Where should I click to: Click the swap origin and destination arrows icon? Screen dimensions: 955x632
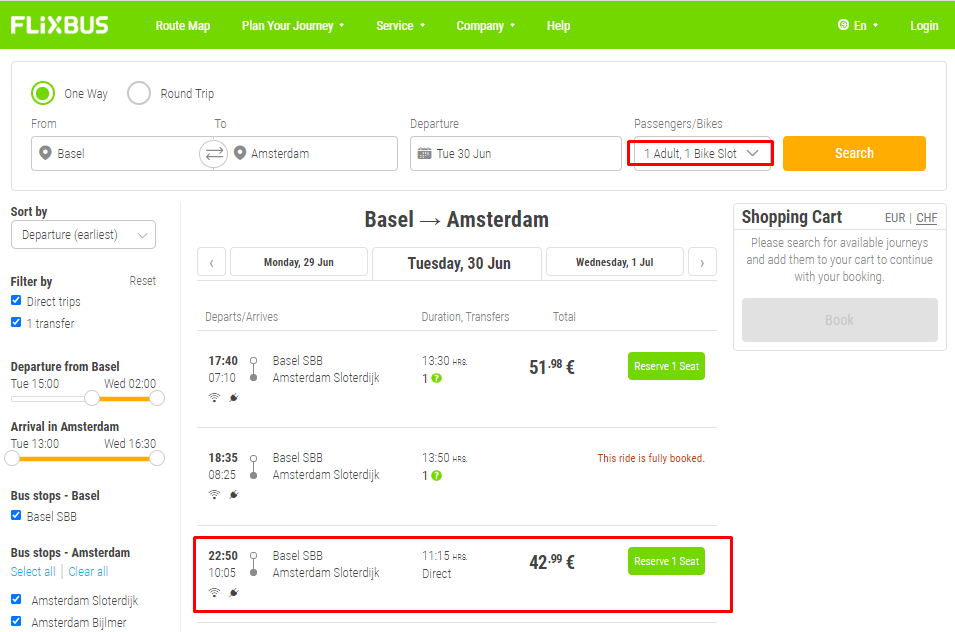coord(214,153)
